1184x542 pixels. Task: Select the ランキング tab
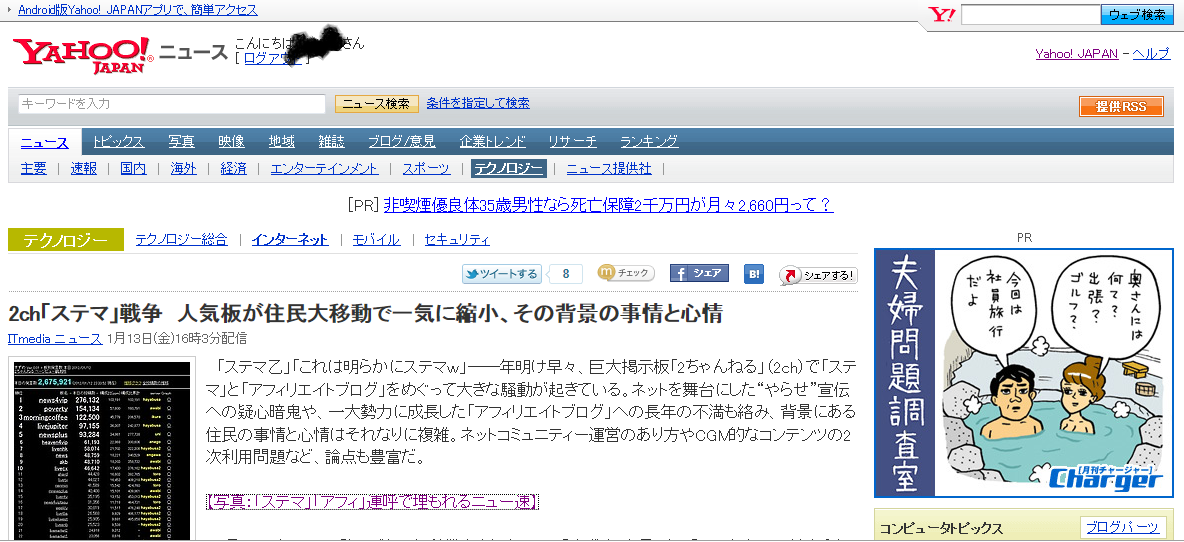tap(649, 141)
